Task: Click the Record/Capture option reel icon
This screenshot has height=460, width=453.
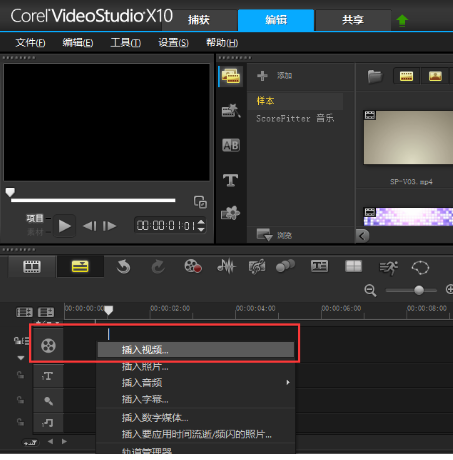Action: pyautogui.click(x=193, y=266)
